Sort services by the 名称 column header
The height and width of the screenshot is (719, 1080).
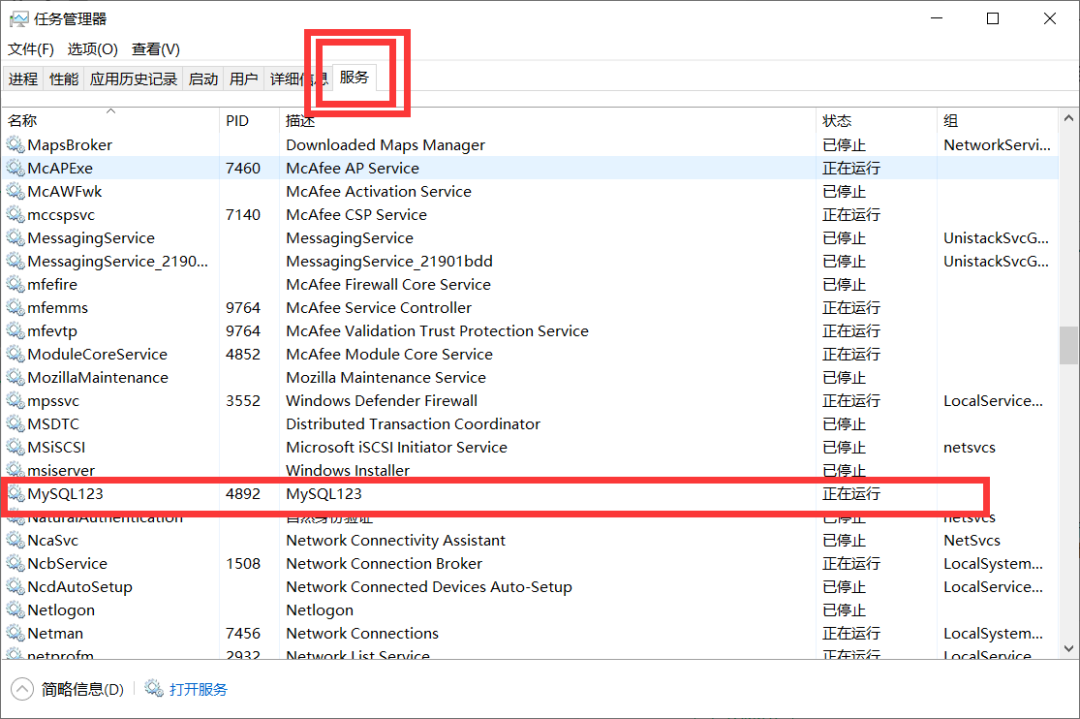click(110, 121)
